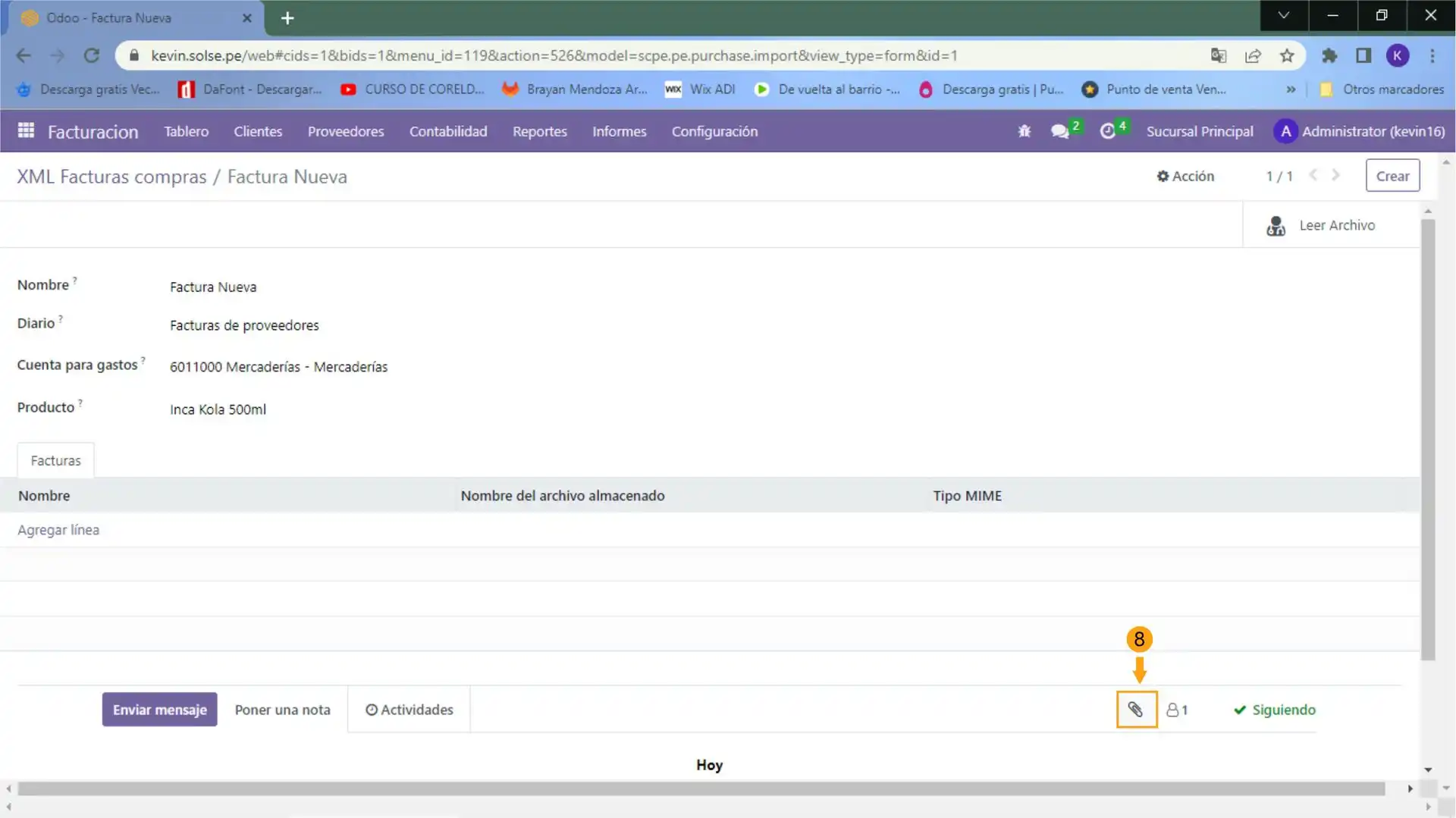Select the Facturas tab
The height and width of the screenshot is (818, 1456).
tap(55, 460)
